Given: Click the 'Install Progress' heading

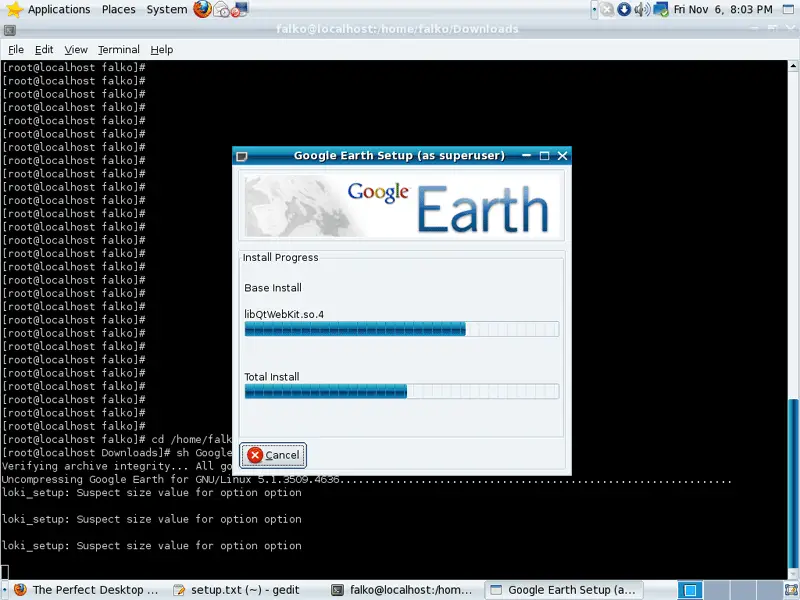Looking at the screenshot, I should tap(281, 258).
